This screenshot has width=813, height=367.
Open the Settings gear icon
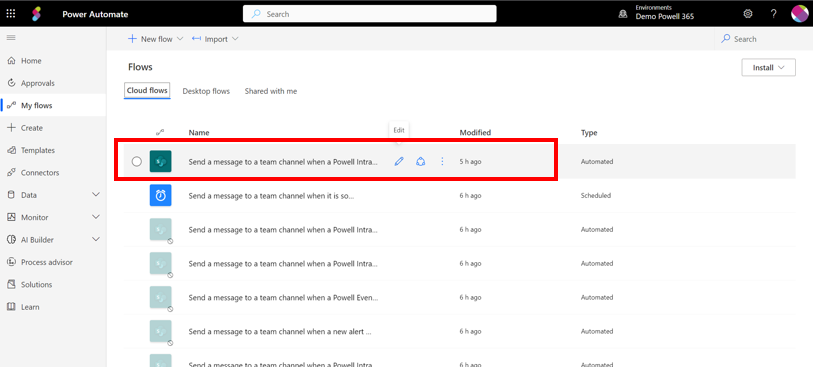click(748, 14)
